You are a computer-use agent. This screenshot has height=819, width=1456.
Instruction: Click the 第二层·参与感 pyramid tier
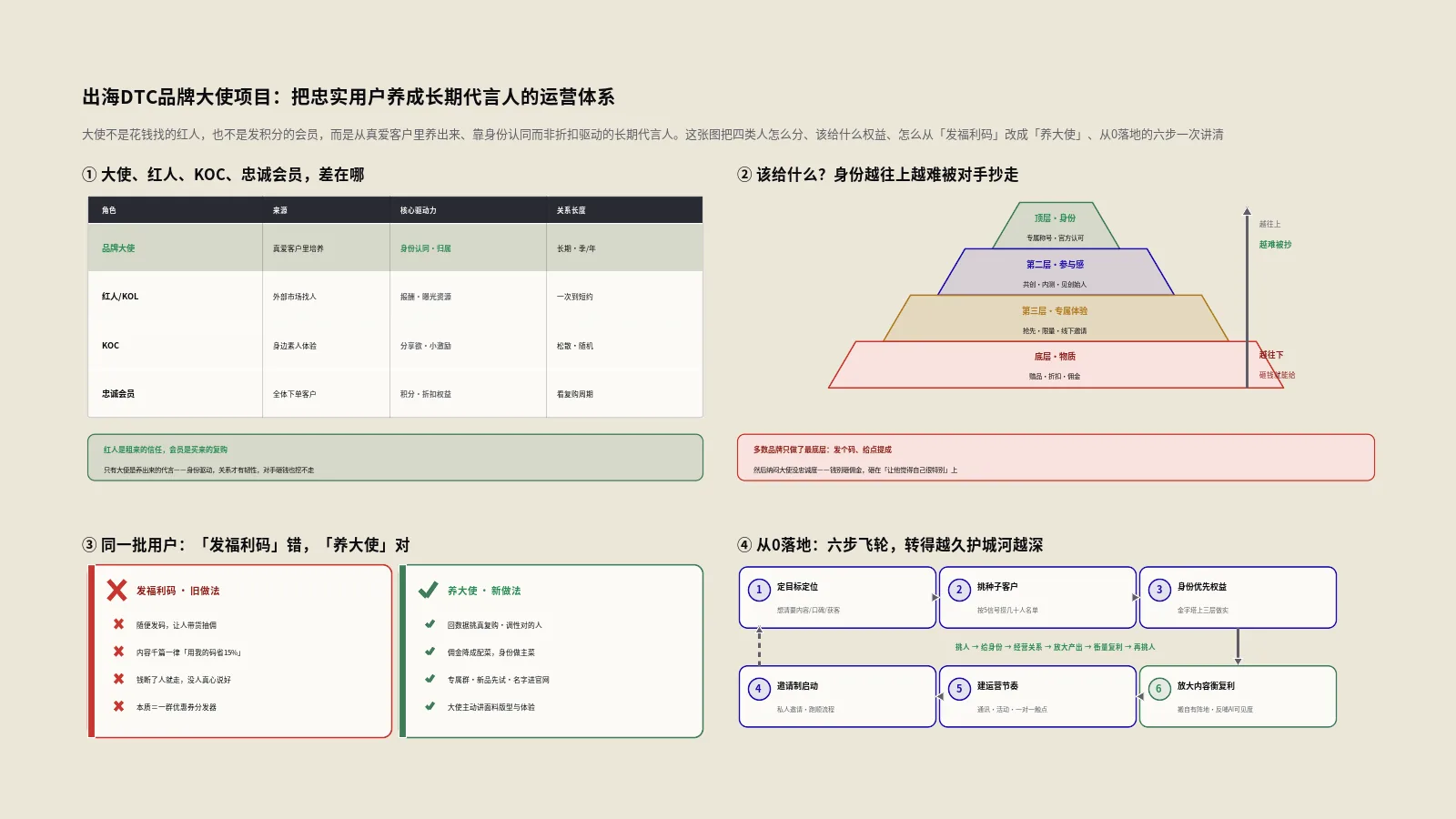pos(1056,272)
